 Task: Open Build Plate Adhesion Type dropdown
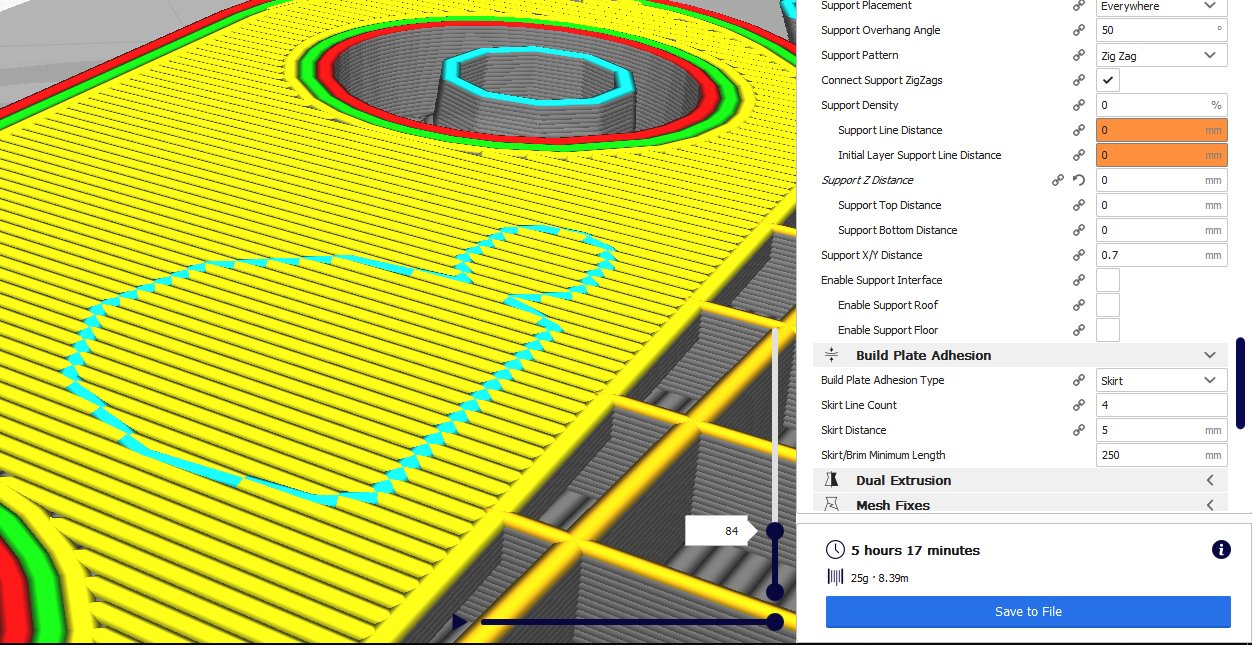tap(1162, 380)
